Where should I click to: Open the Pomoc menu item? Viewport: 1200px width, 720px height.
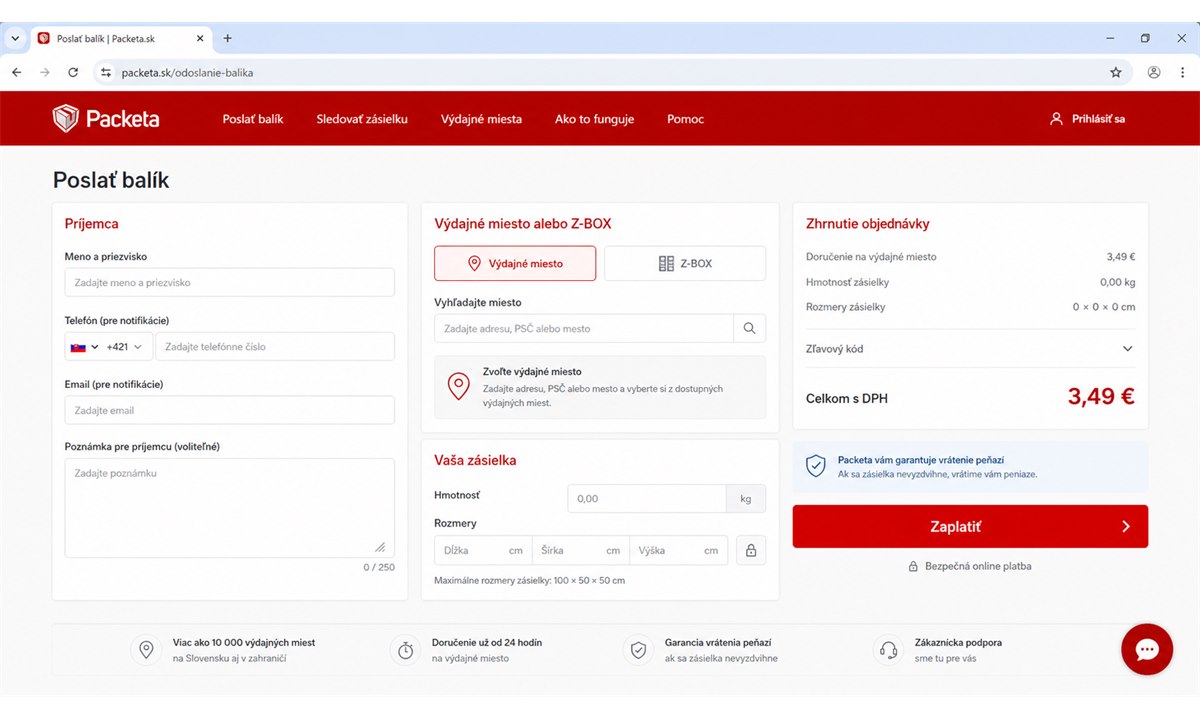tap(685, 119)
